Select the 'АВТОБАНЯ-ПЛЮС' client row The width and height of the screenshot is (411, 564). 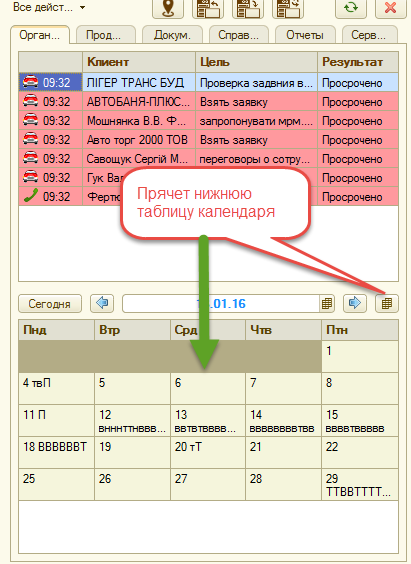click(209, 102)
